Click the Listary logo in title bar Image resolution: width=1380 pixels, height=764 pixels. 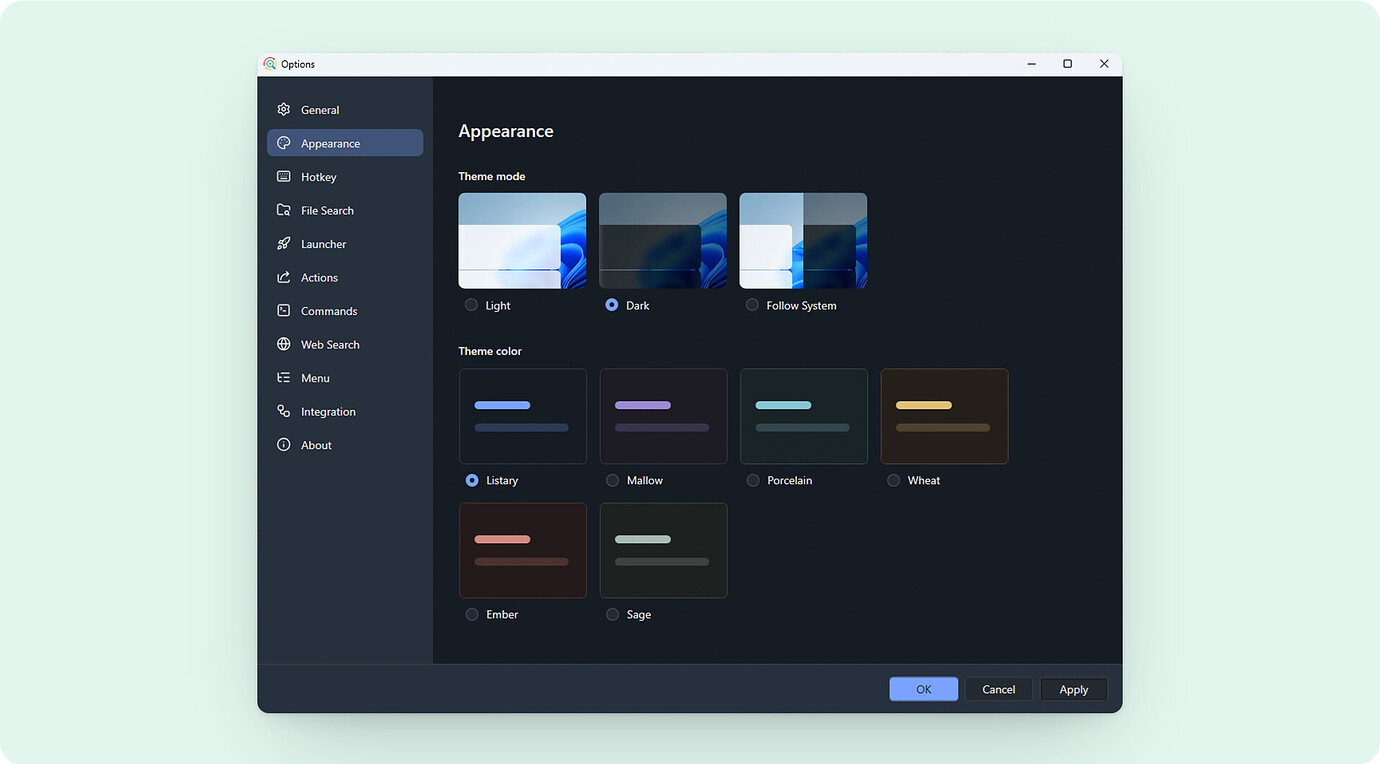click(270, 64)
